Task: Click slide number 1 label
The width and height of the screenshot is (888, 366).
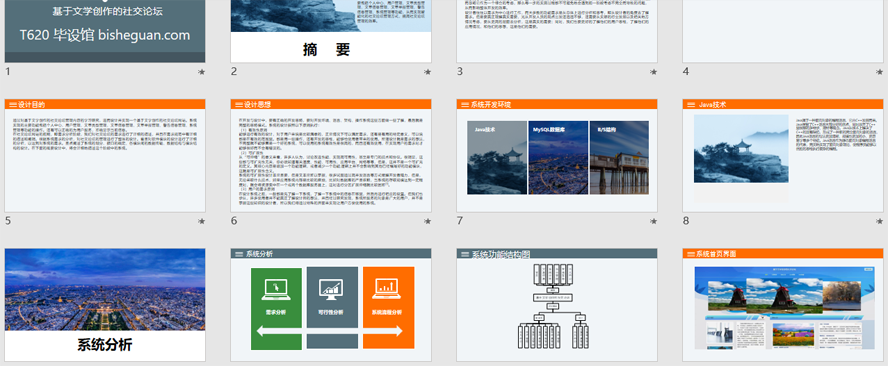Action: point(8,71)
